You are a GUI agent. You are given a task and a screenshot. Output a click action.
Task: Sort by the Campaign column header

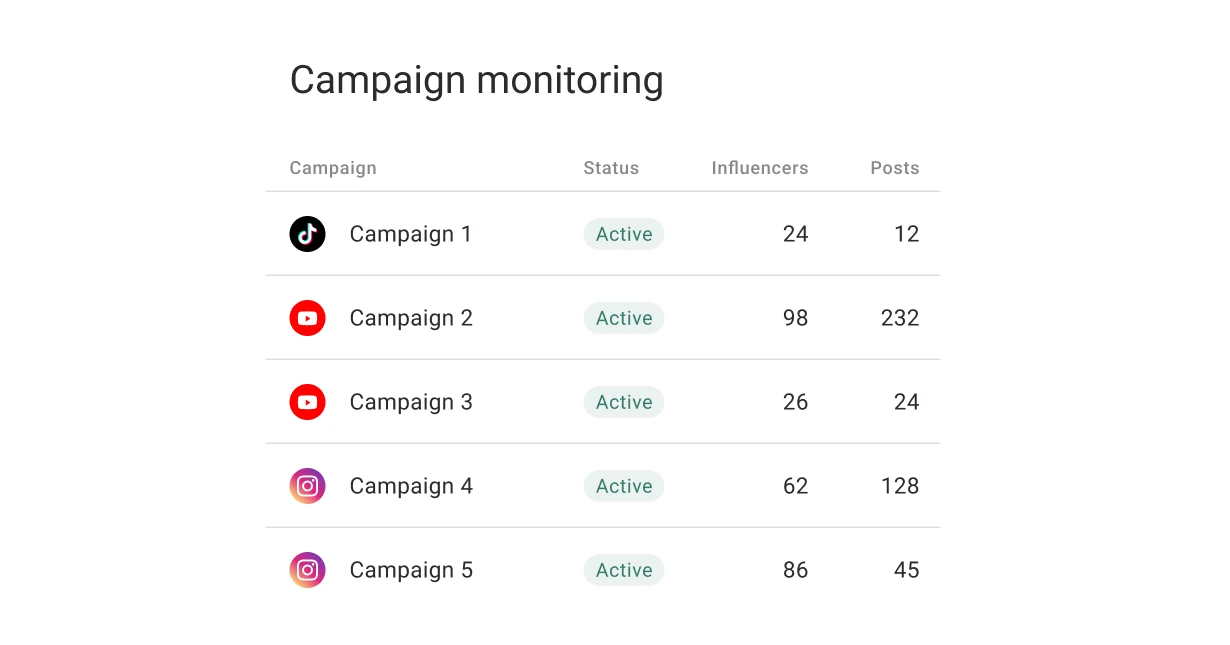(333, 168)
